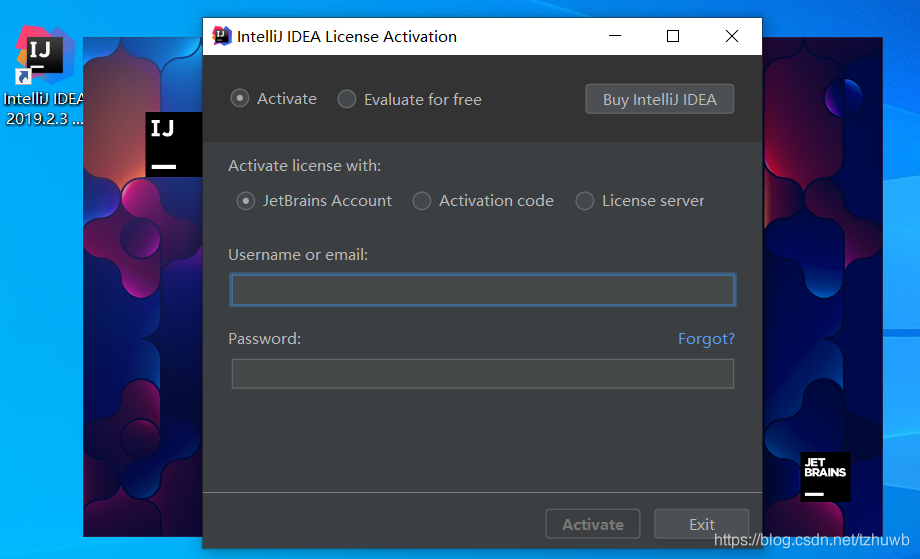
Task: Click the IntelliJ icon in the dialog title bar
Action: pos(221,36)
